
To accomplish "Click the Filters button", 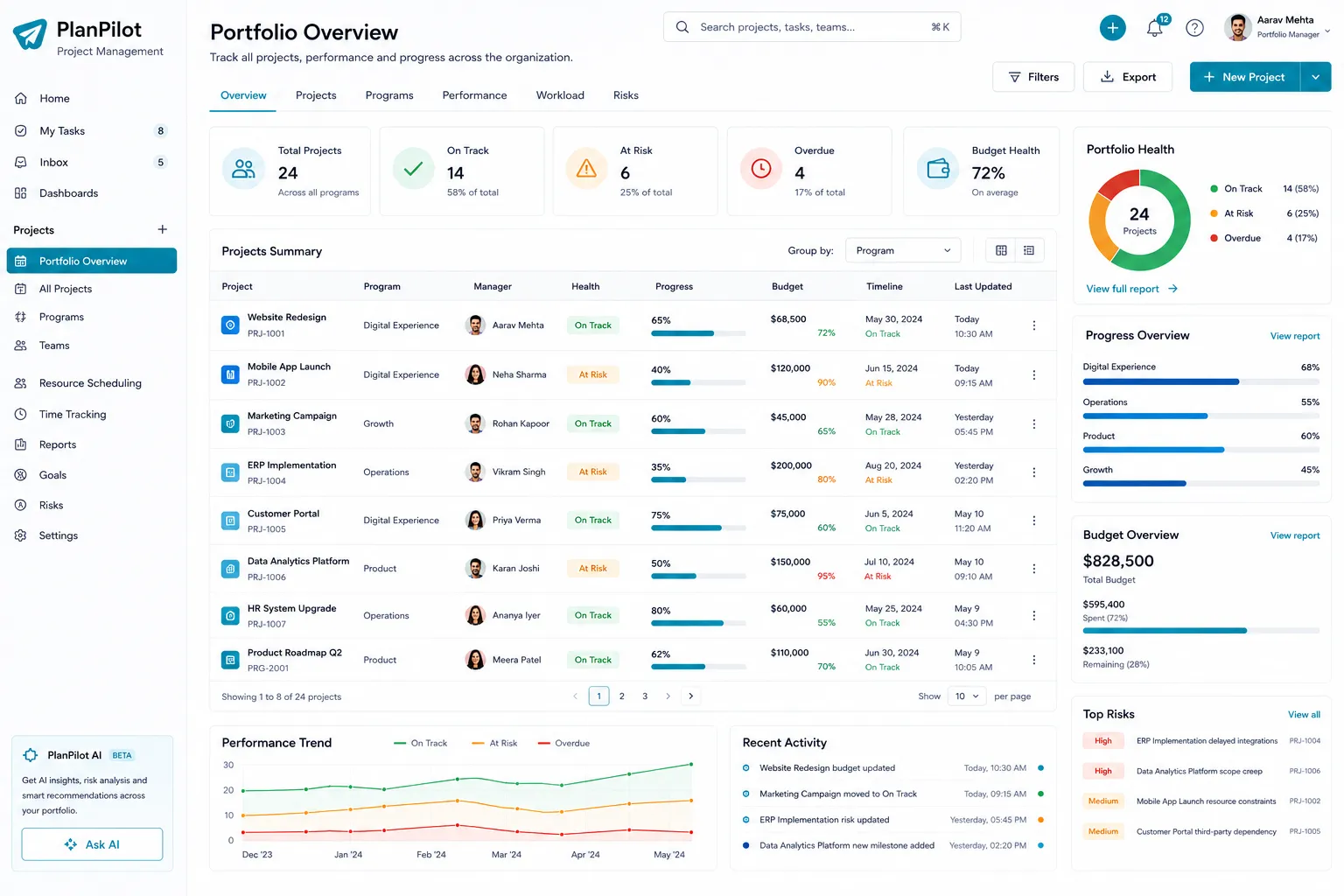I will coord(1033,77).
